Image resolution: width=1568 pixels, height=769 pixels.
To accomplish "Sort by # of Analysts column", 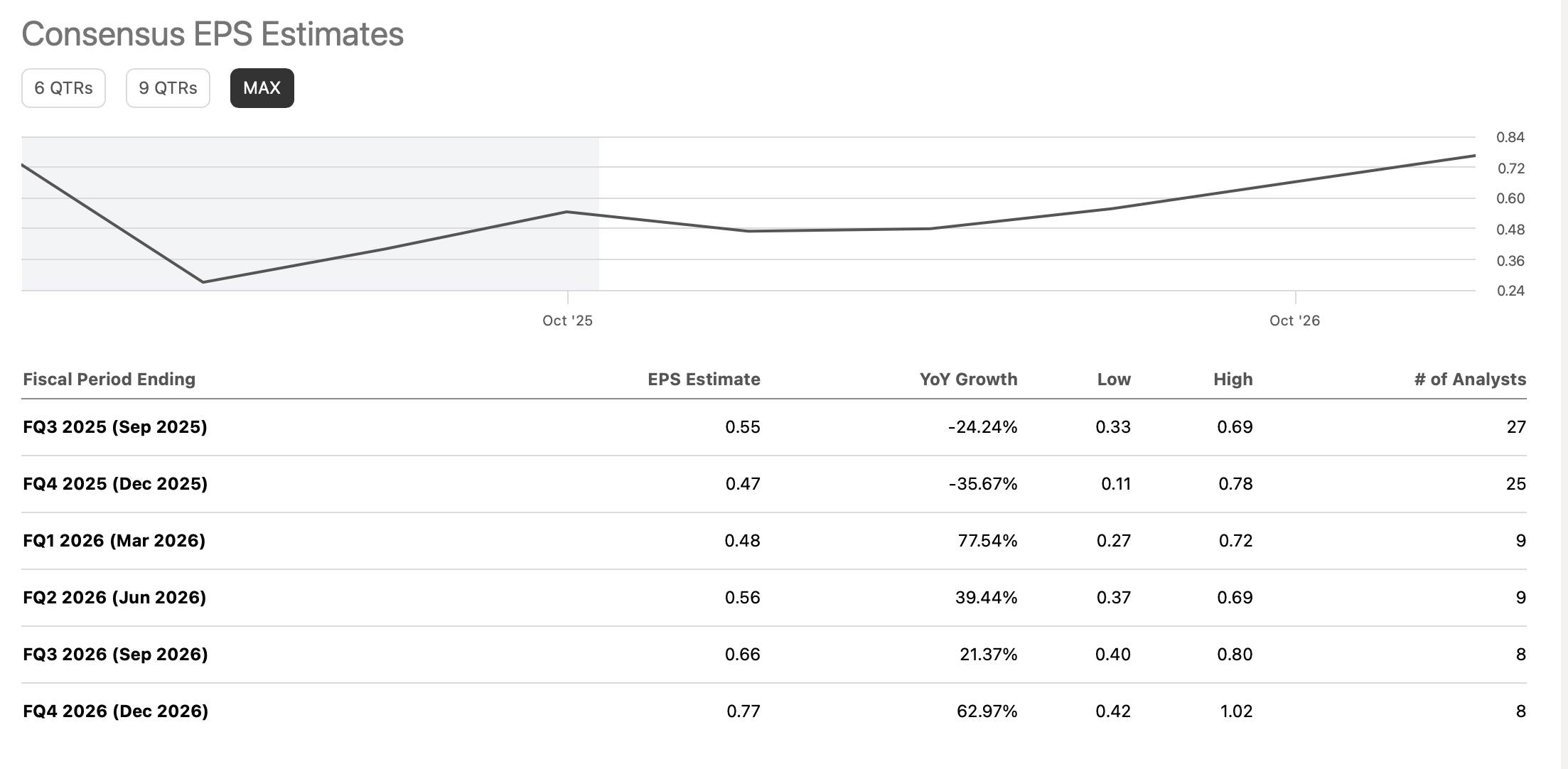I will (1473, 379).
